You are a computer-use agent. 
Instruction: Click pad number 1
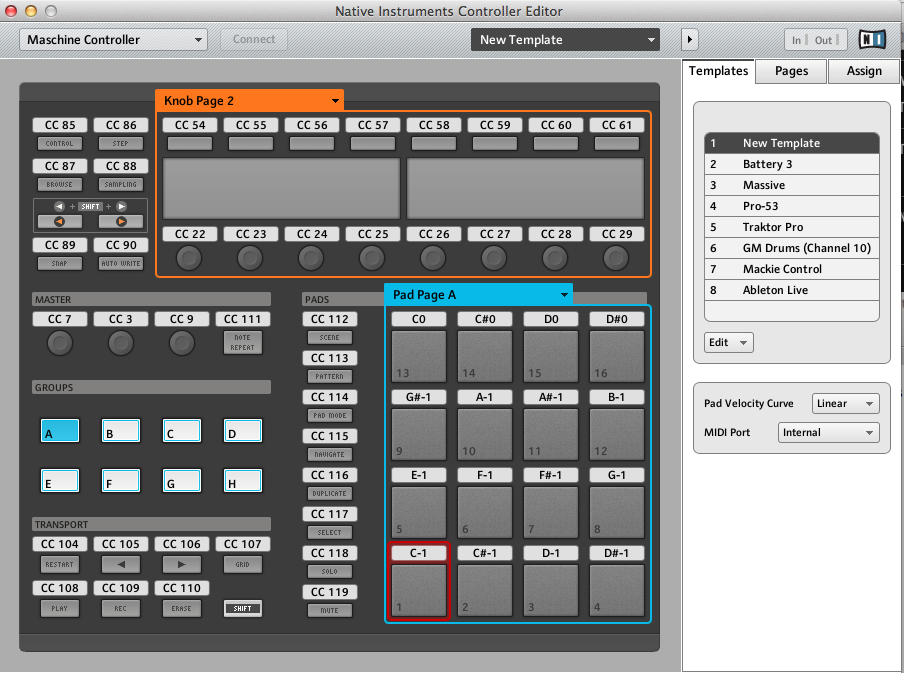point(419,591)
